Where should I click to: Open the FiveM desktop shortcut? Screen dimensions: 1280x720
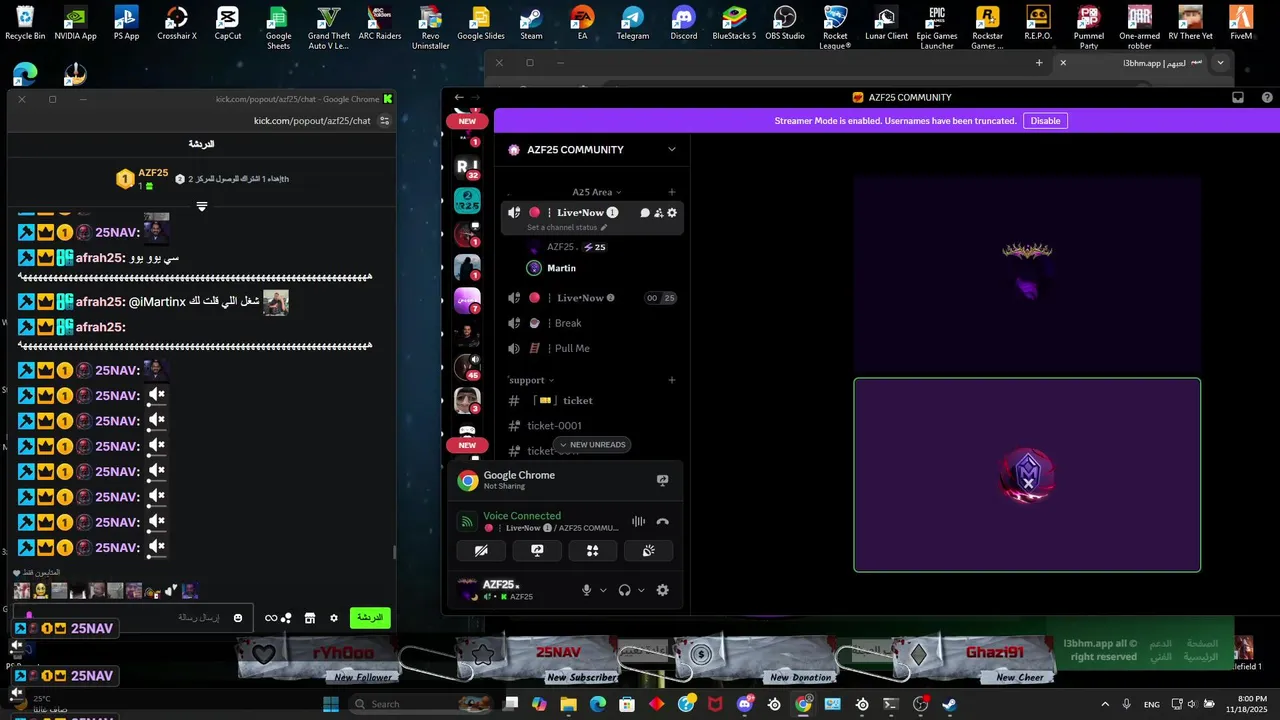[x=1241, y=24]
